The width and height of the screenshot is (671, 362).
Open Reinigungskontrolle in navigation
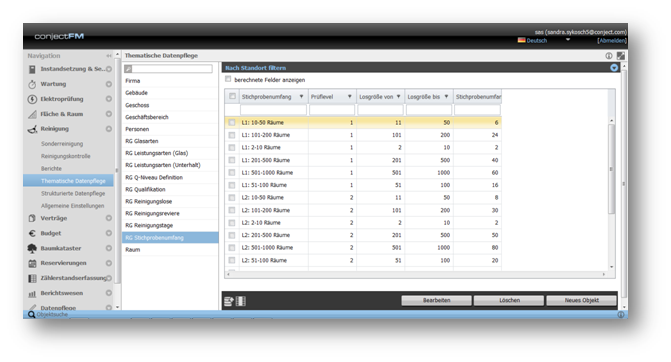tap(65, 156)
